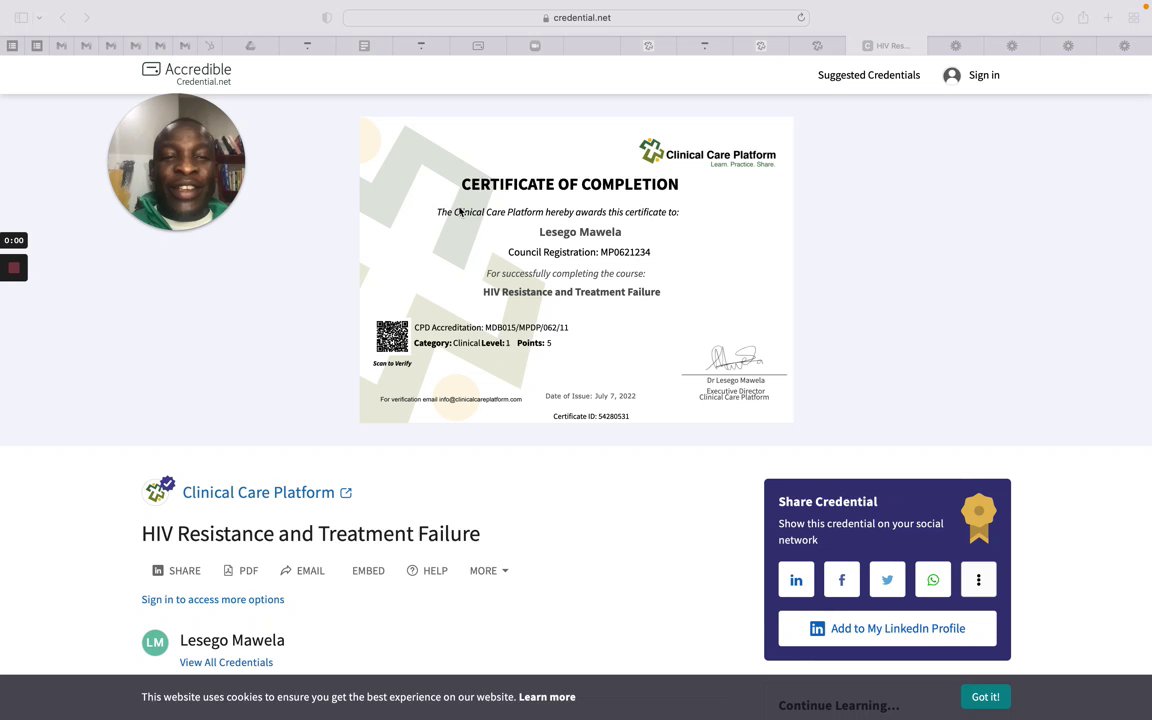Switch to the Google Drive browser tab
The height and width of the screenshot is (720, 1152).
[250, 46]
